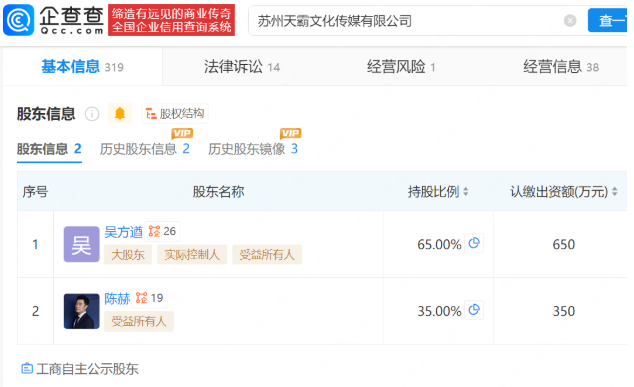Select the 股东信息 2 sub-tab
The height and width of the screenshot is (387, 634).
point(49,149)
